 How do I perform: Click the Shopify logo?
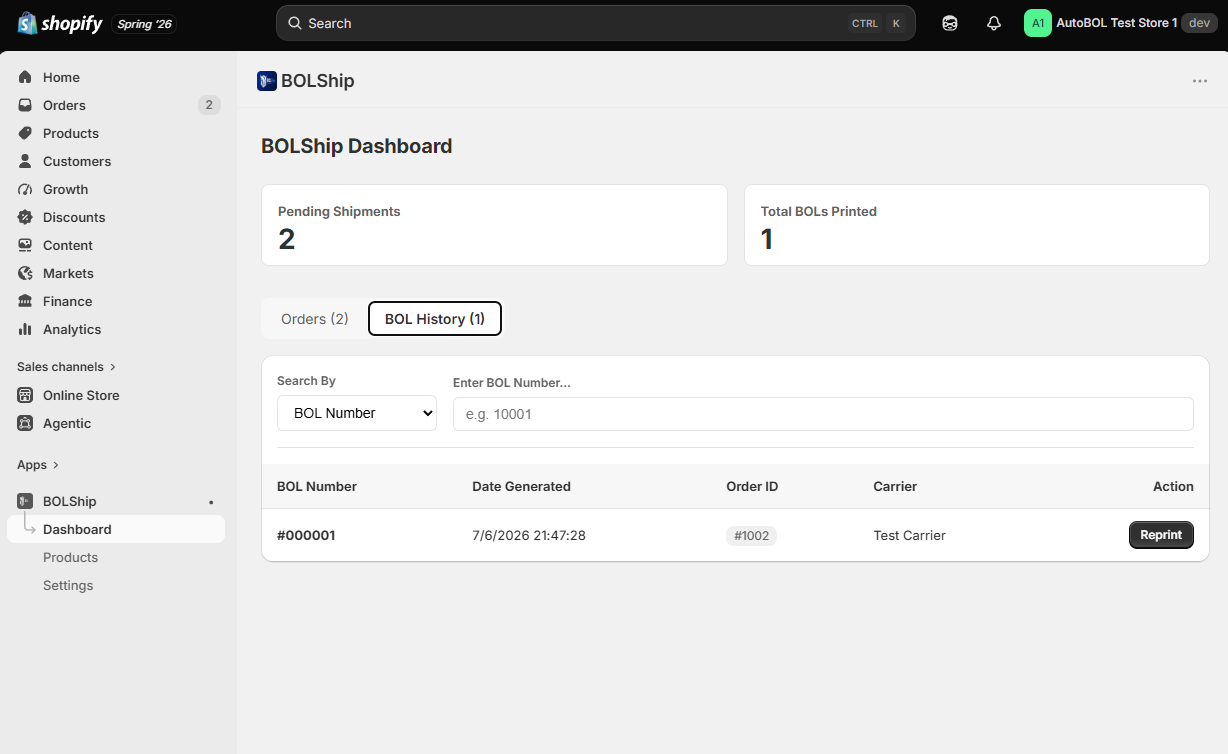pos(60,23)
